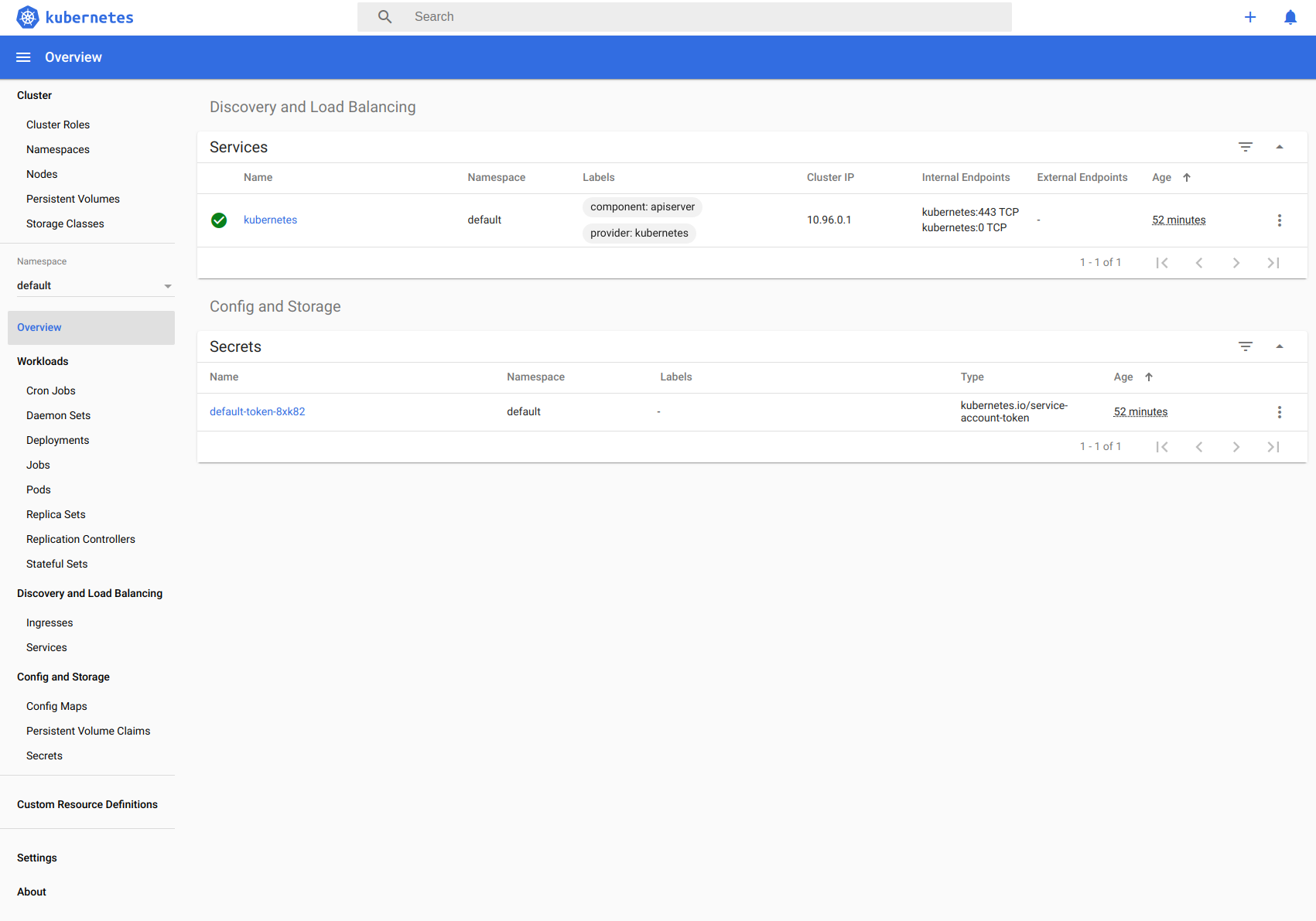
Task: Select Persistent Volumes in sidebar
Action: coord(73,199)
